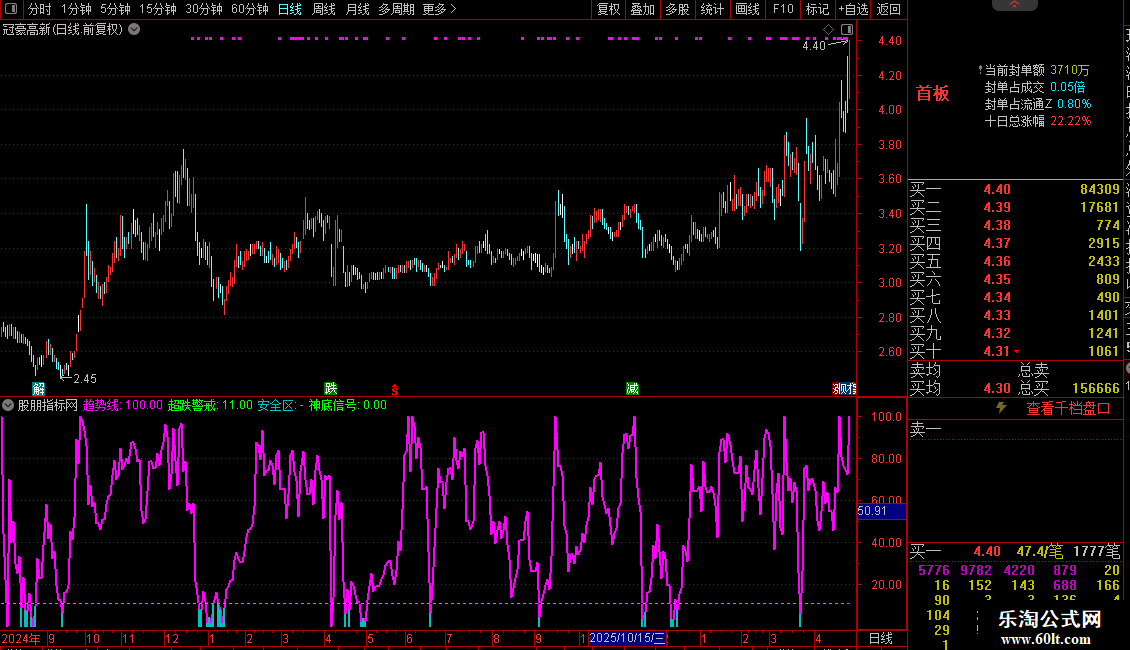Open the 多周期 multi-period view
The image size is (1130, 650).
tap(396, 9)
